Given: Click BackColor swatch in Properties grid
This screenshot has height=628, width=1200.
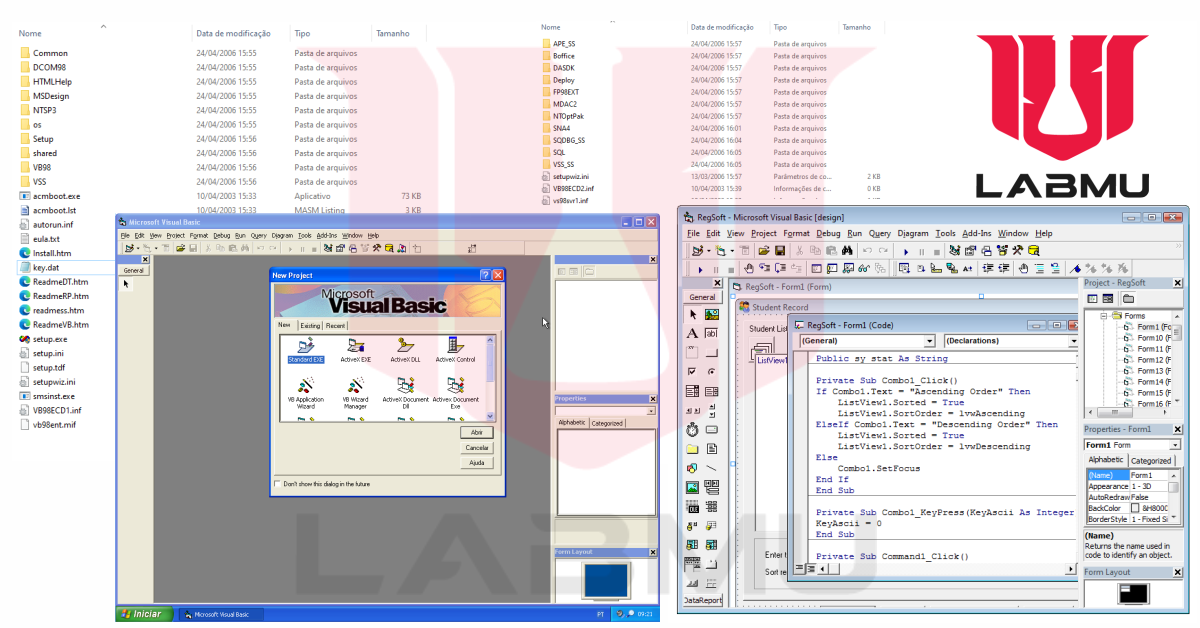Looking at the screenshot, I should 1135,508.
